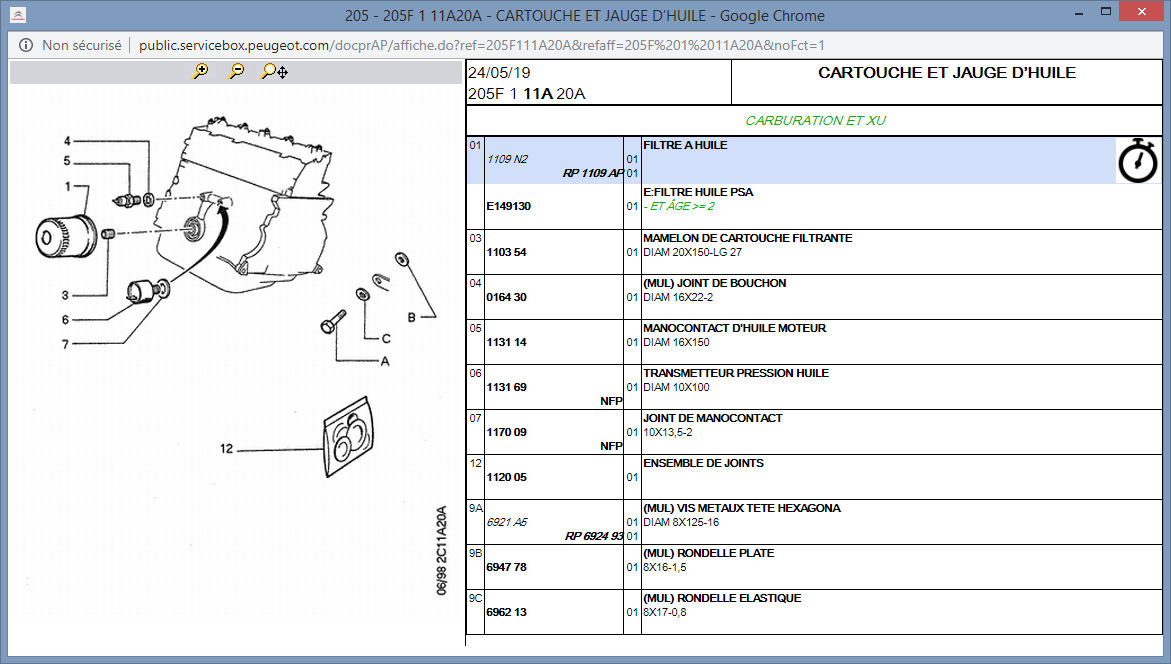Open the stopwatch labor time icon
This screenshot has height=664, width=1171.
pos(1137,161)
